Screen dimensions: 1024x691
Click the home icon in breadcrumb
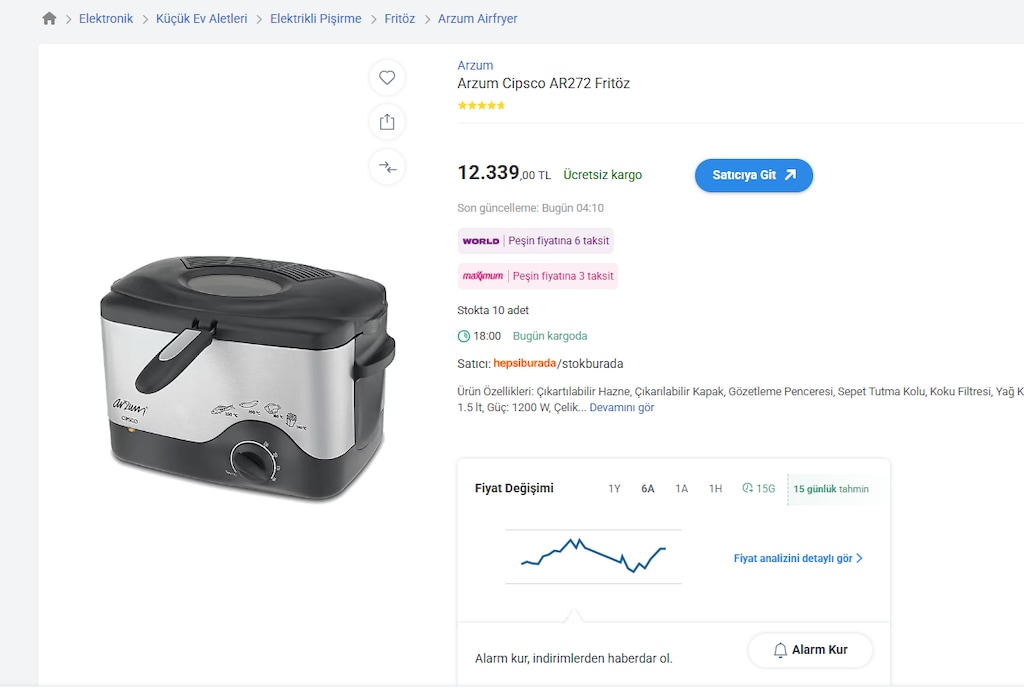49,18
